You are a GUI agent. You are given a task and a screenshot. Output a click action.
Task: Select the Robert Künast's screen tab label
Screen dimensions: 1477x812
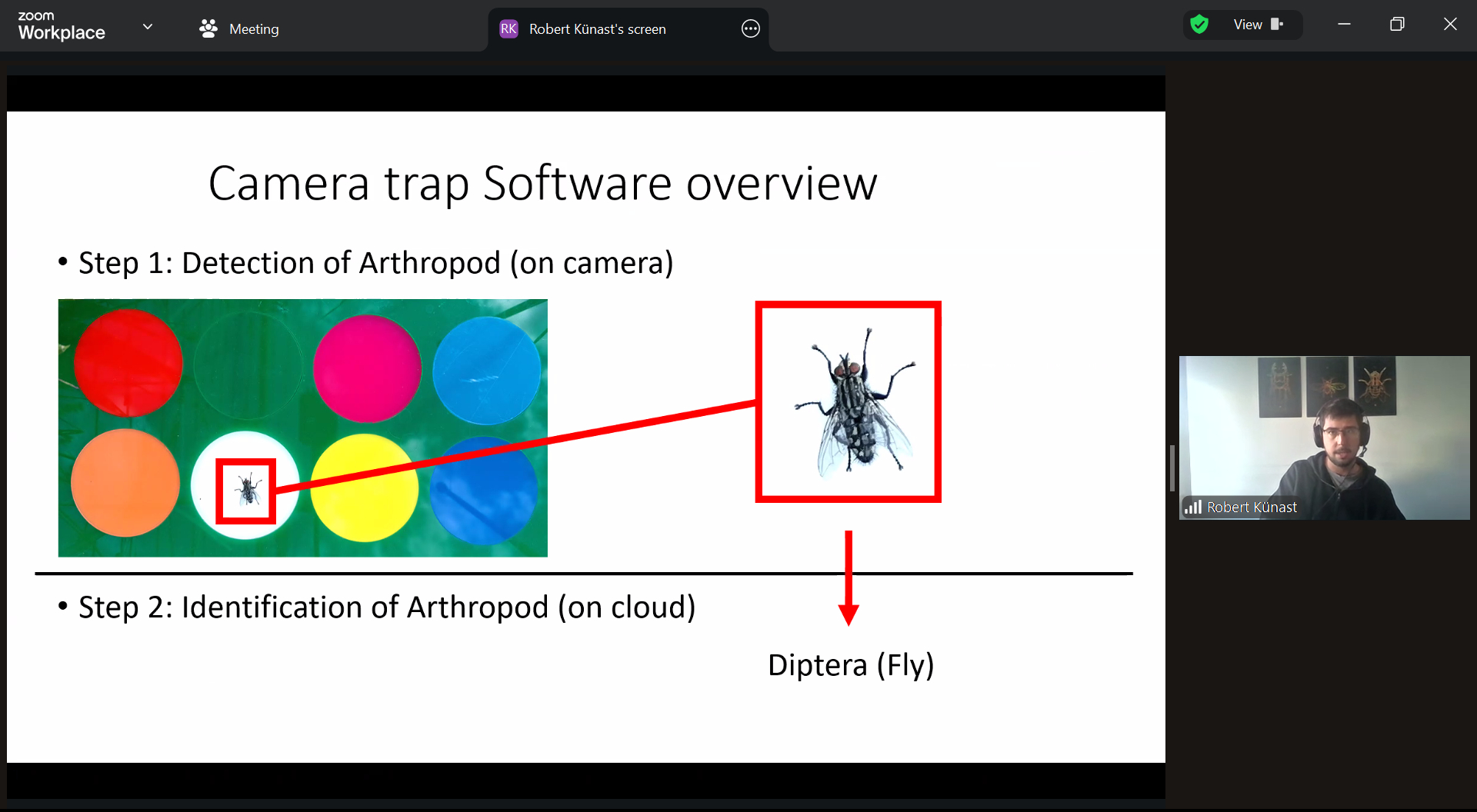[x=597, y=29]
